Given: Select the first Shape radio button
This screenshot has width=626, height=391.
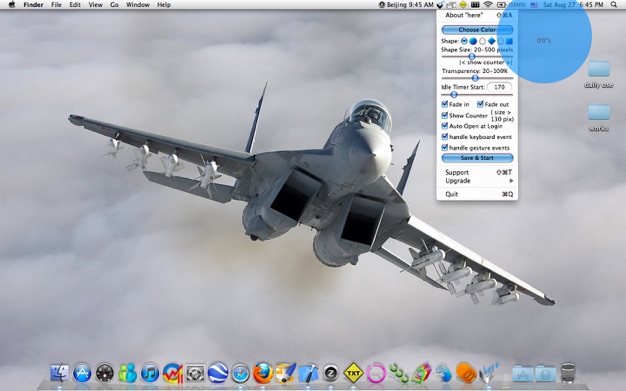Looking at the screenshot, I should 464,41.
